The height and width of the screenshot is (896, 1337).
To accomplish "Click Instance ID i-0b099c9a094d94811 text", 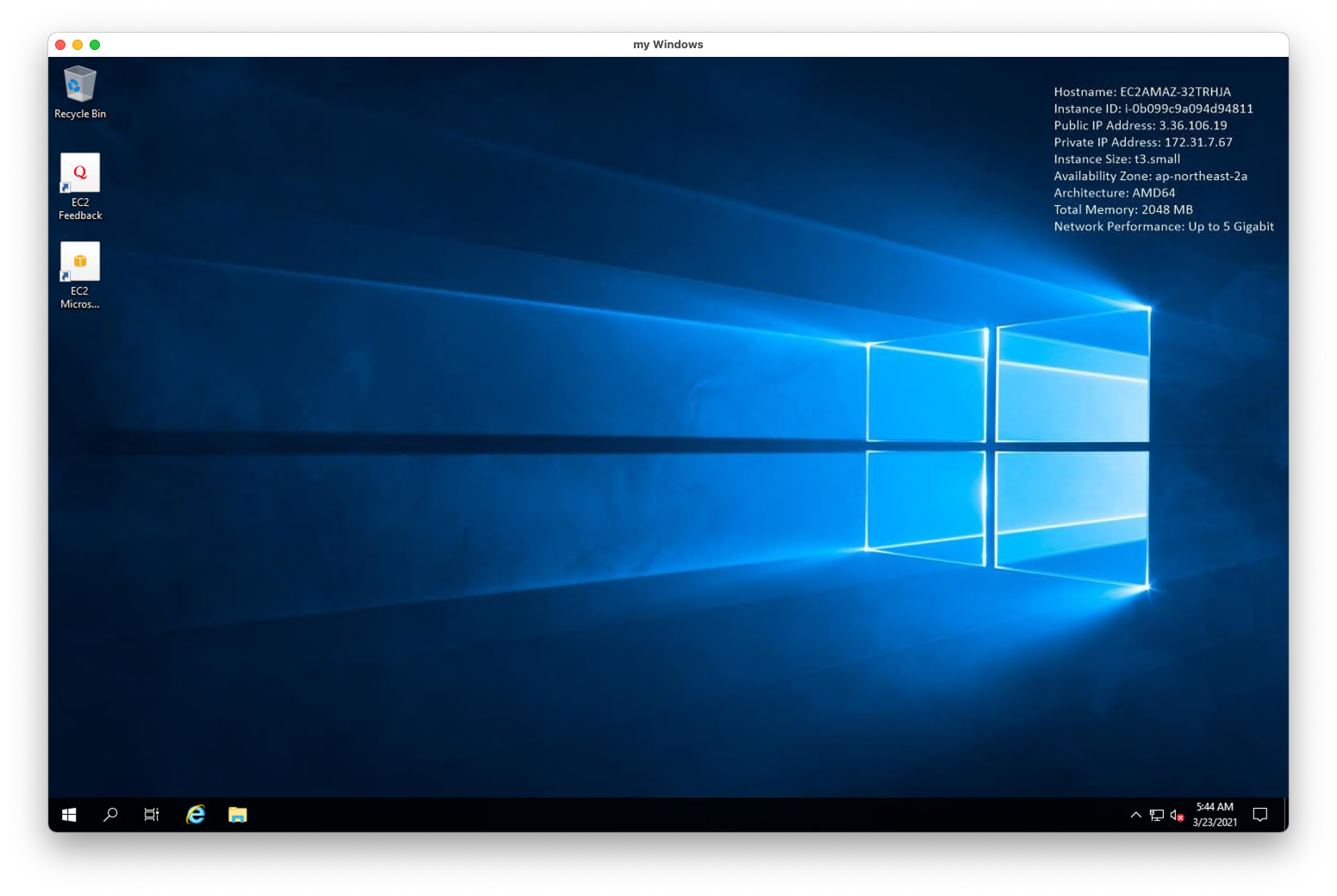I will coord(1154,109).
